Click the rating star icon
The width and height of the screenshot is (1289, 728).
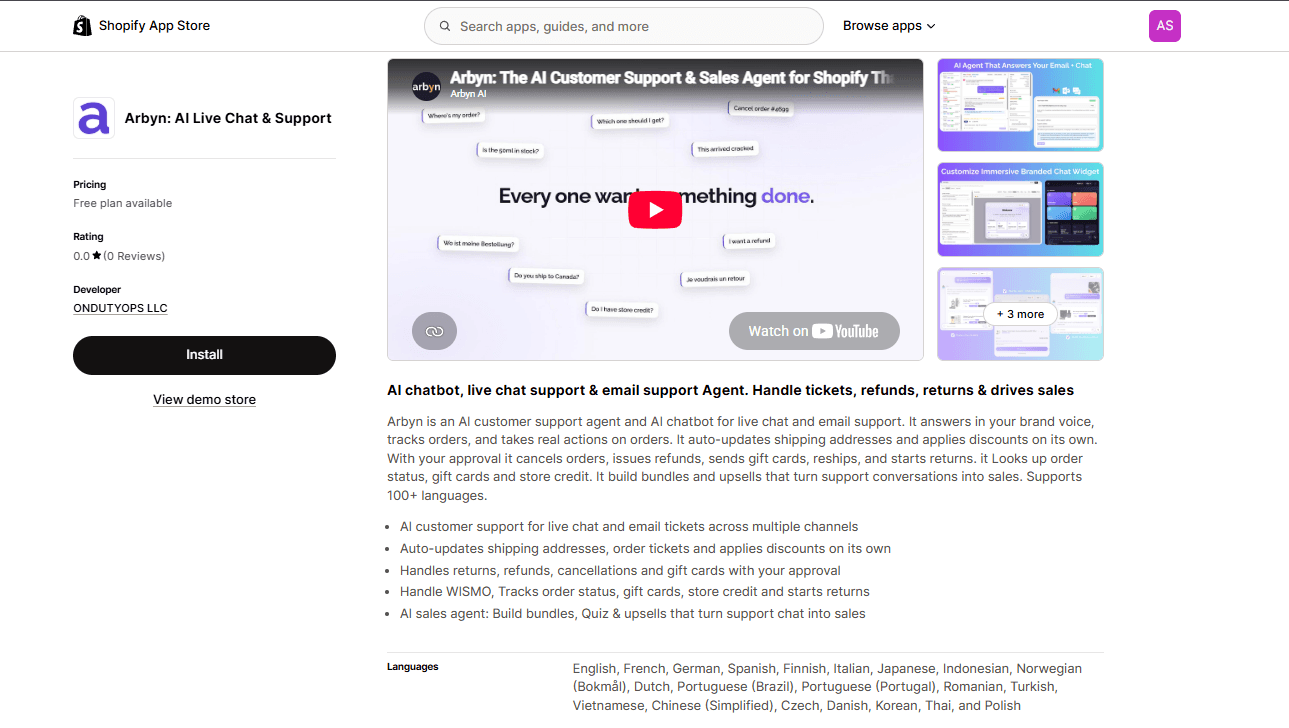[97, 256]
